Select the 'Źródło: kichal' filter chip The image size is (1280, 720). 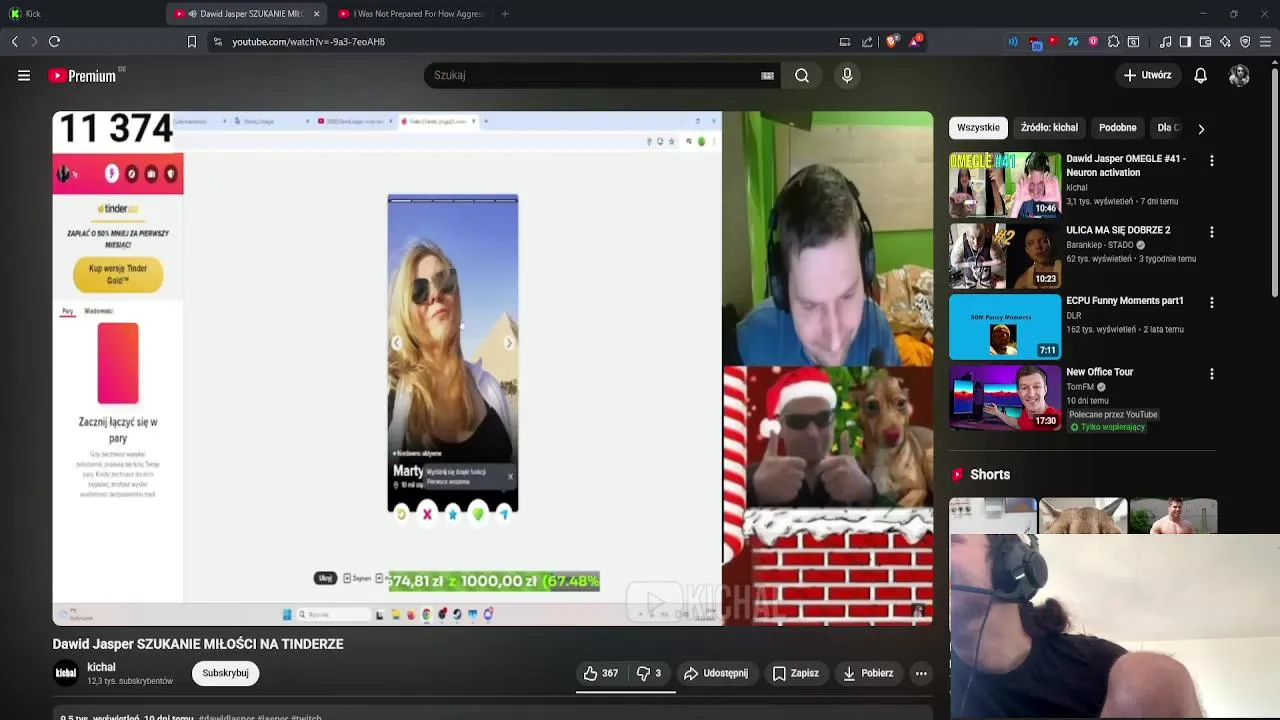point(1049,128)
